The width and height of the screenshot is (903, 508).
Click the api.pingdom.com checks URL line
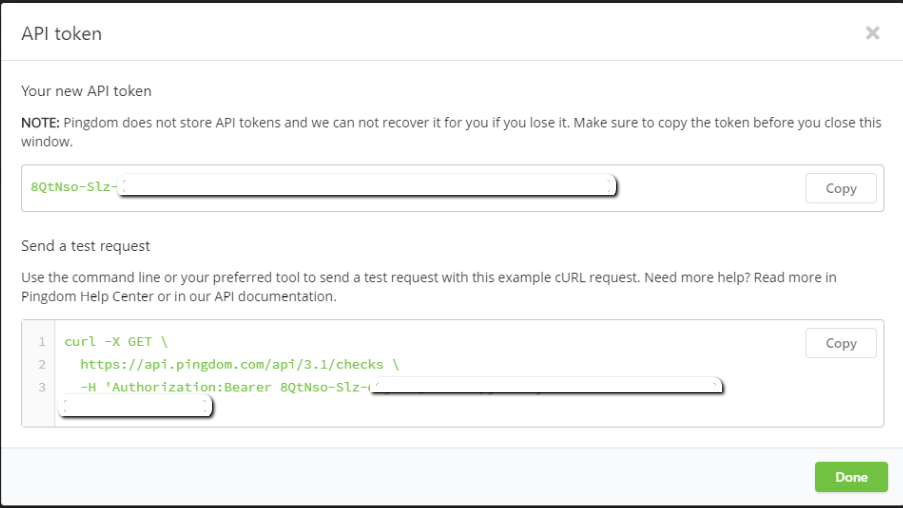click(x=240, y=364)
